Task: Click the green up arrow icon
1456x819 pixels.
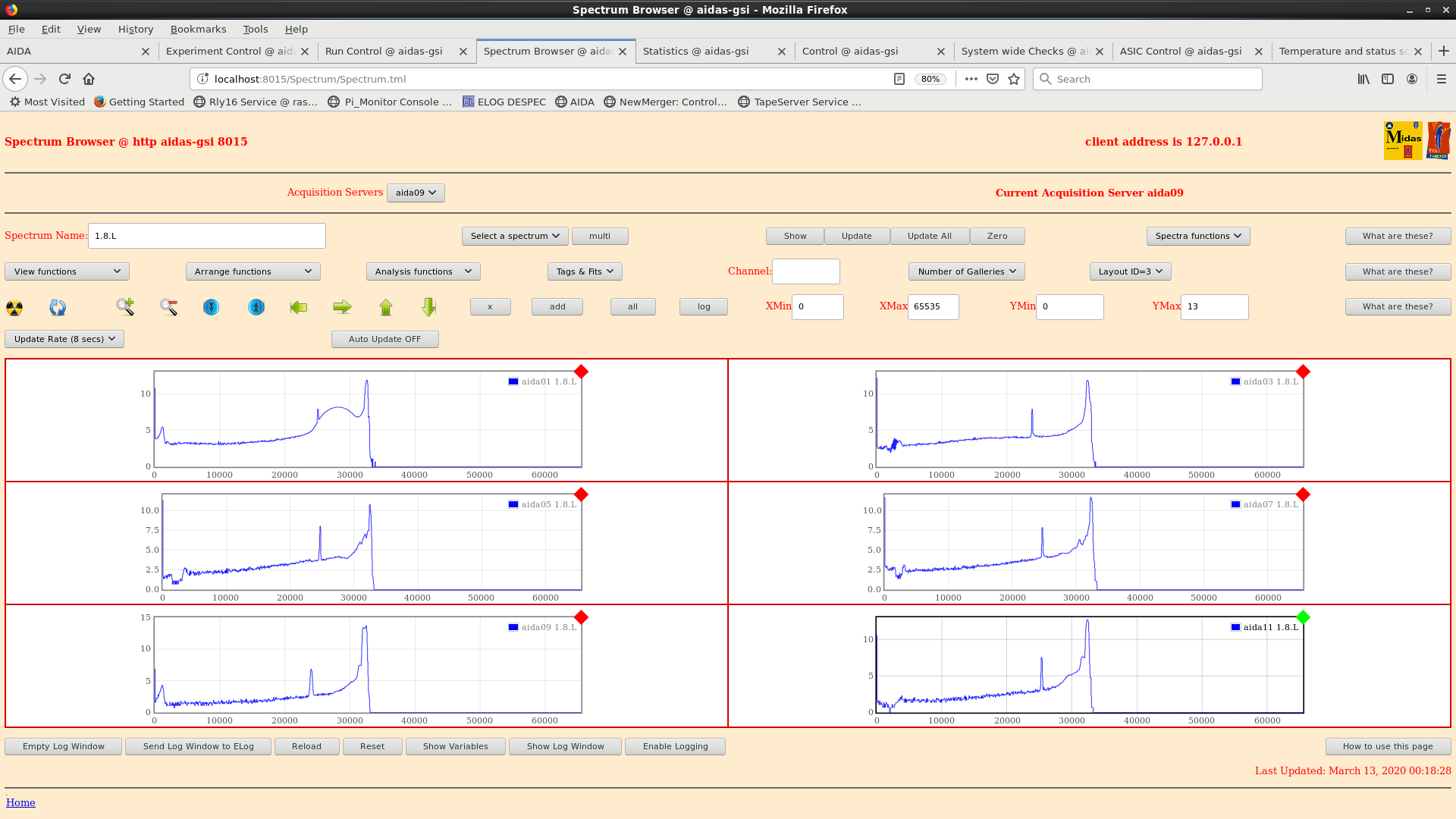Action: pyautogui.click(x=386, y=307)
